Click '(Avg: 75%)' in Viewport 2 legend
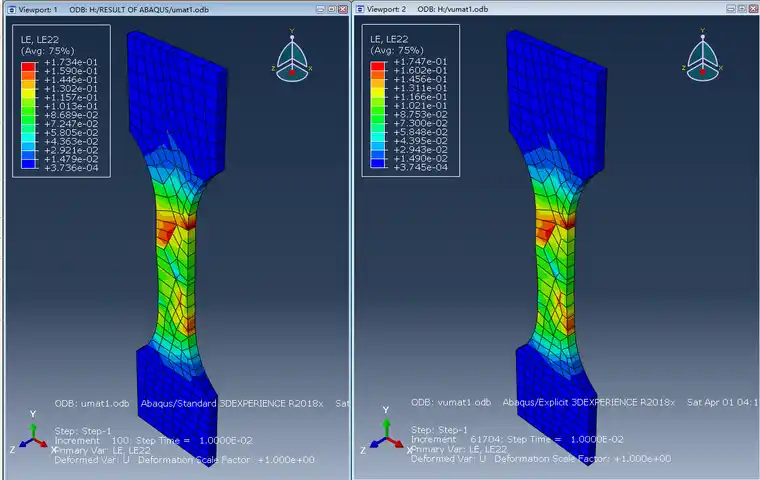Image resolution: width=760 pixels, height=480 pixels. pyautogui.click(x=397, y=50)
